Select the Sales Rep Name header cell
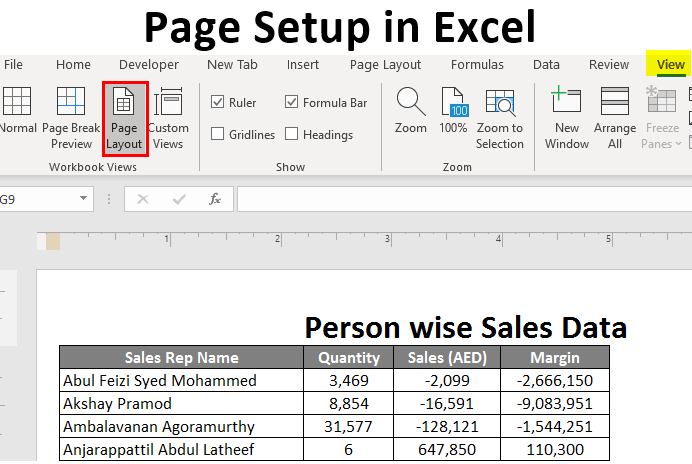The width and height of the screenshot is (692, 464). [181, 357]
